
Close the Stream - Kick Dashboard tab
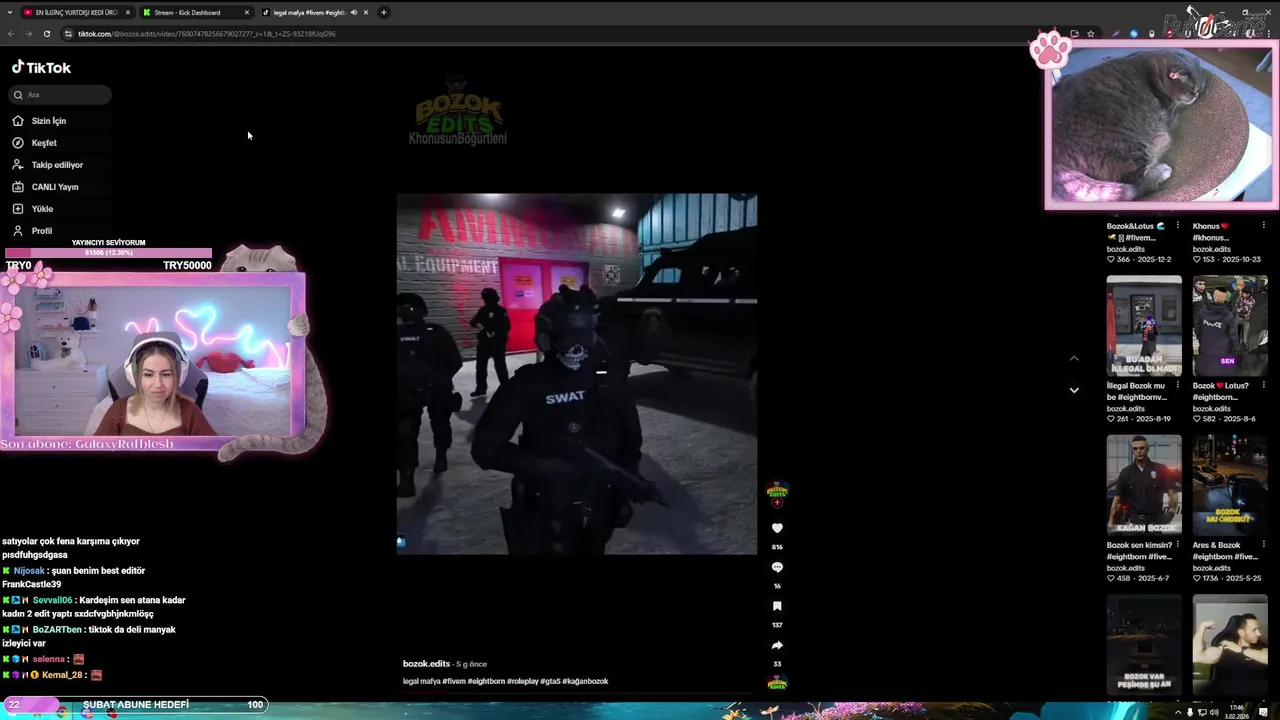[247, 12]
